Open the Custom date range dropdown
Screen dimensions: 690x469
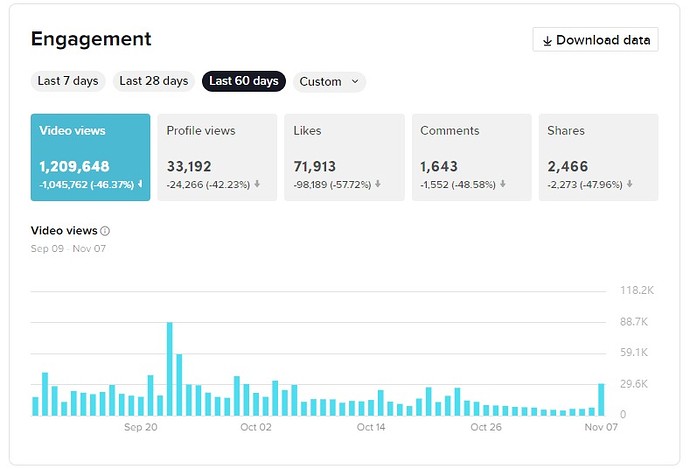330,81
